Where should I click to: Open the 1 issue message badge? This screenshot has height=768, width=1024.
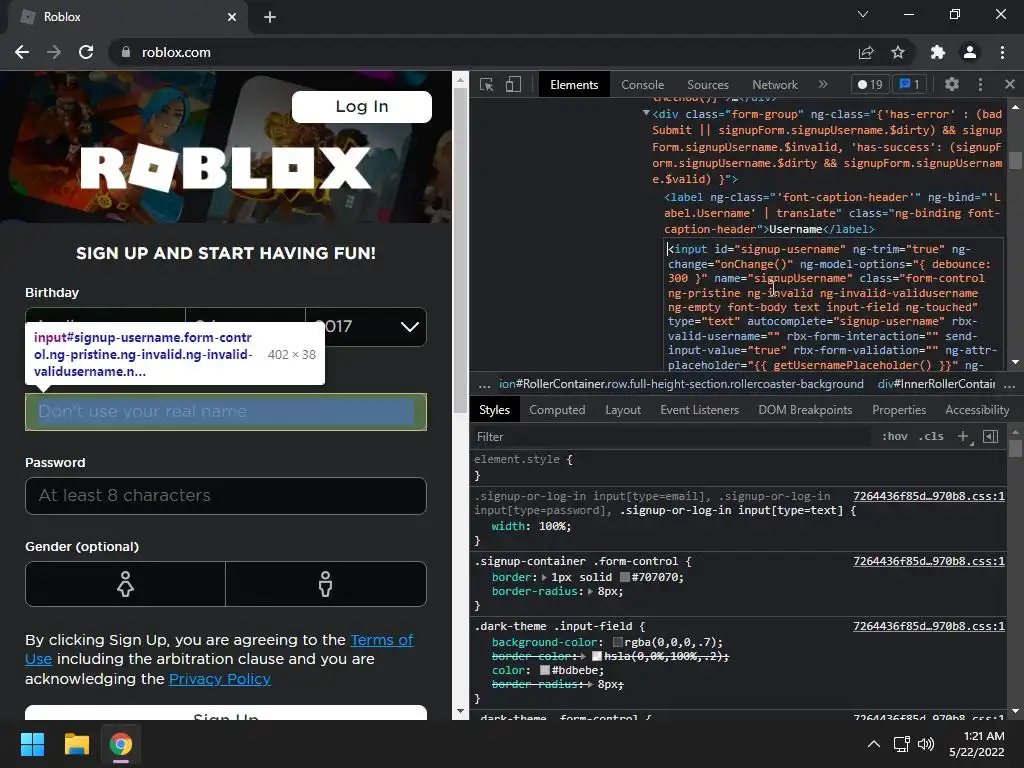[x=910, y=84]
